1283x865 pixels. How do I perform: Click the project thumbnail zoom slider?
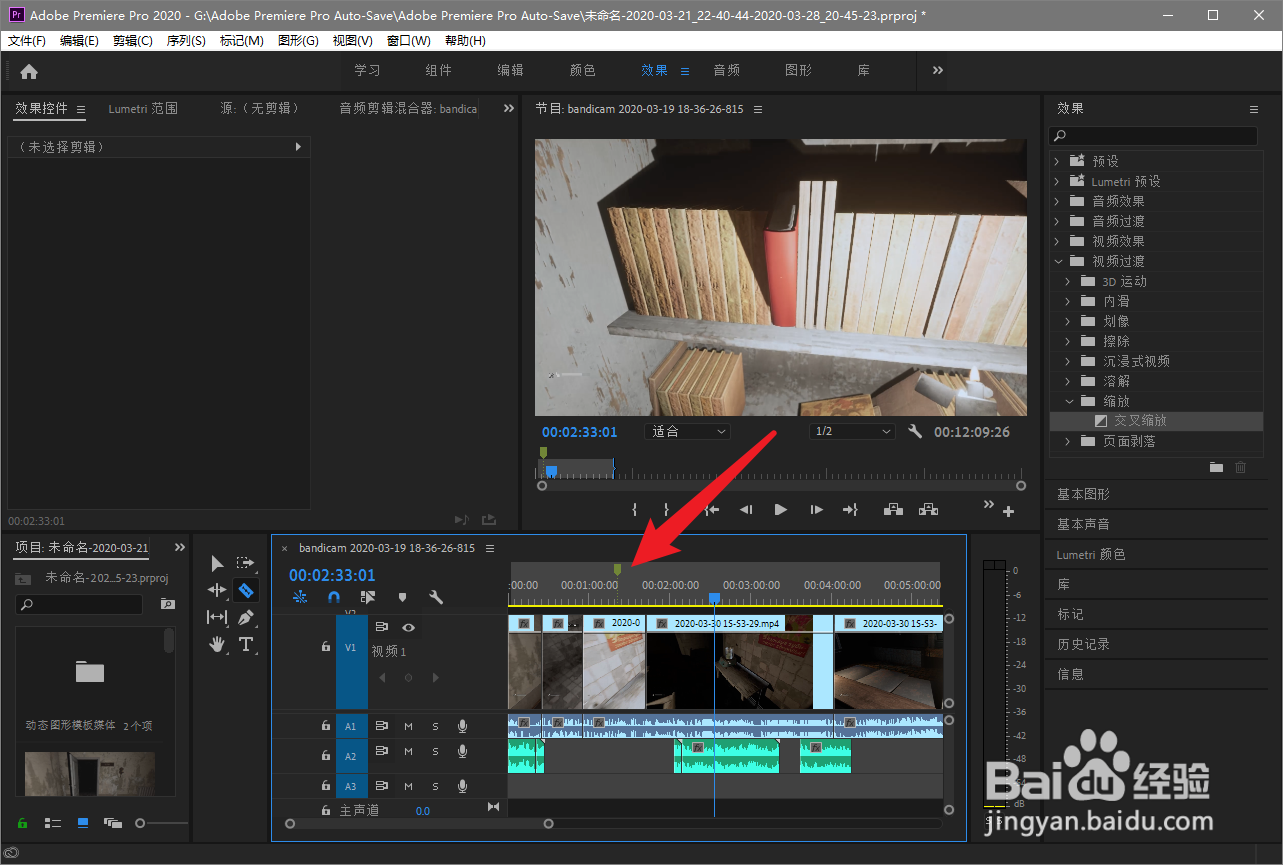pos(140,823)
